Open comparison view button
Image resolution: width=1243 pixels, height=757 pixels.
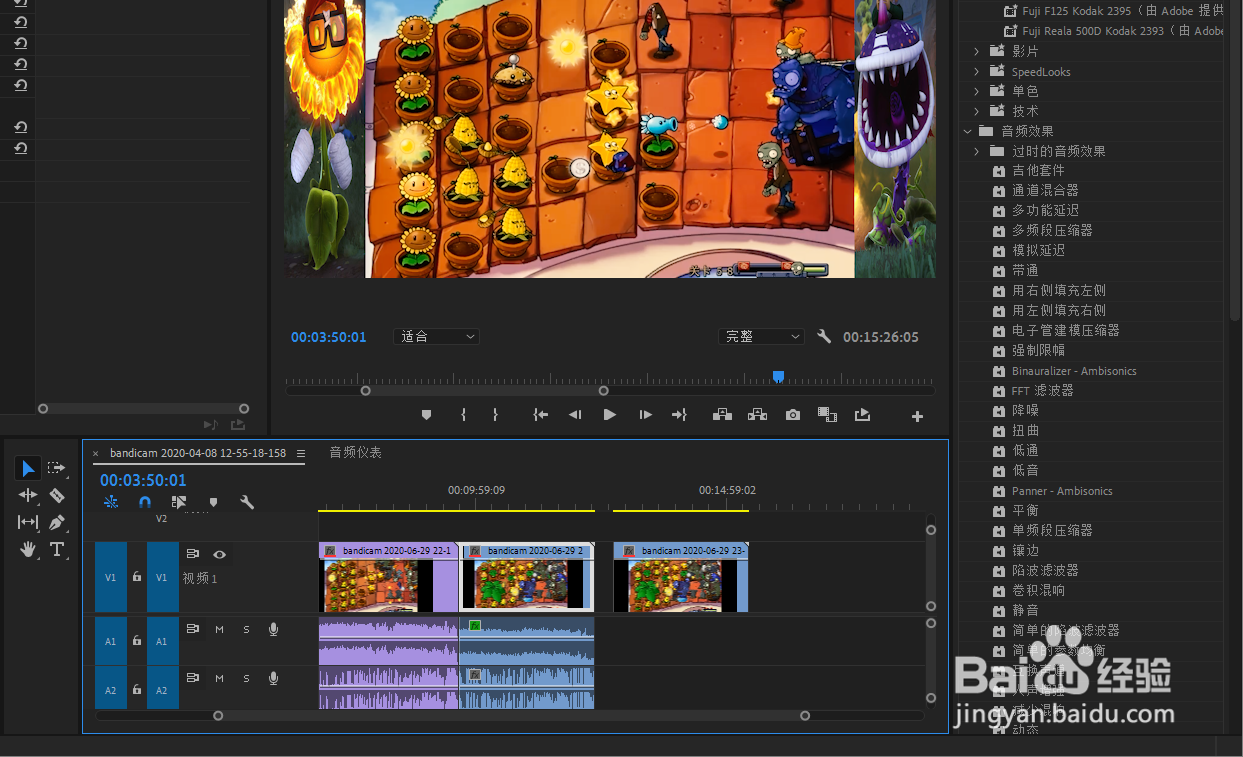827,415
